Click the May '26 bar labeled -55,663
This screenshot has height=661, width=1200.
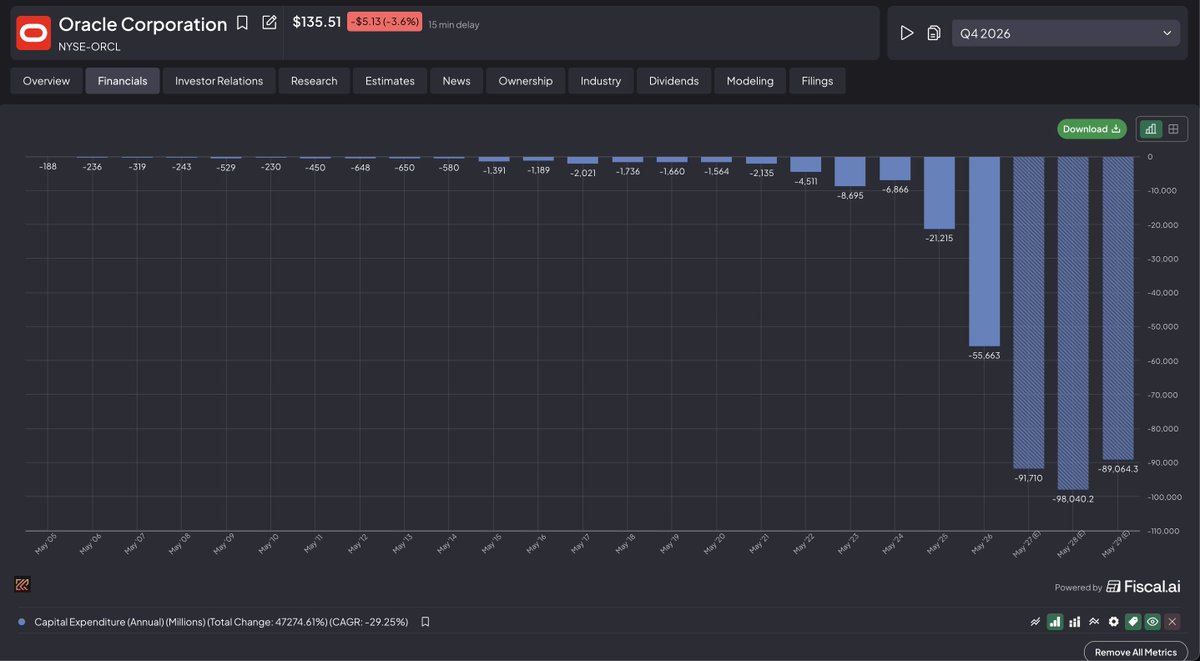click(985, 251)
